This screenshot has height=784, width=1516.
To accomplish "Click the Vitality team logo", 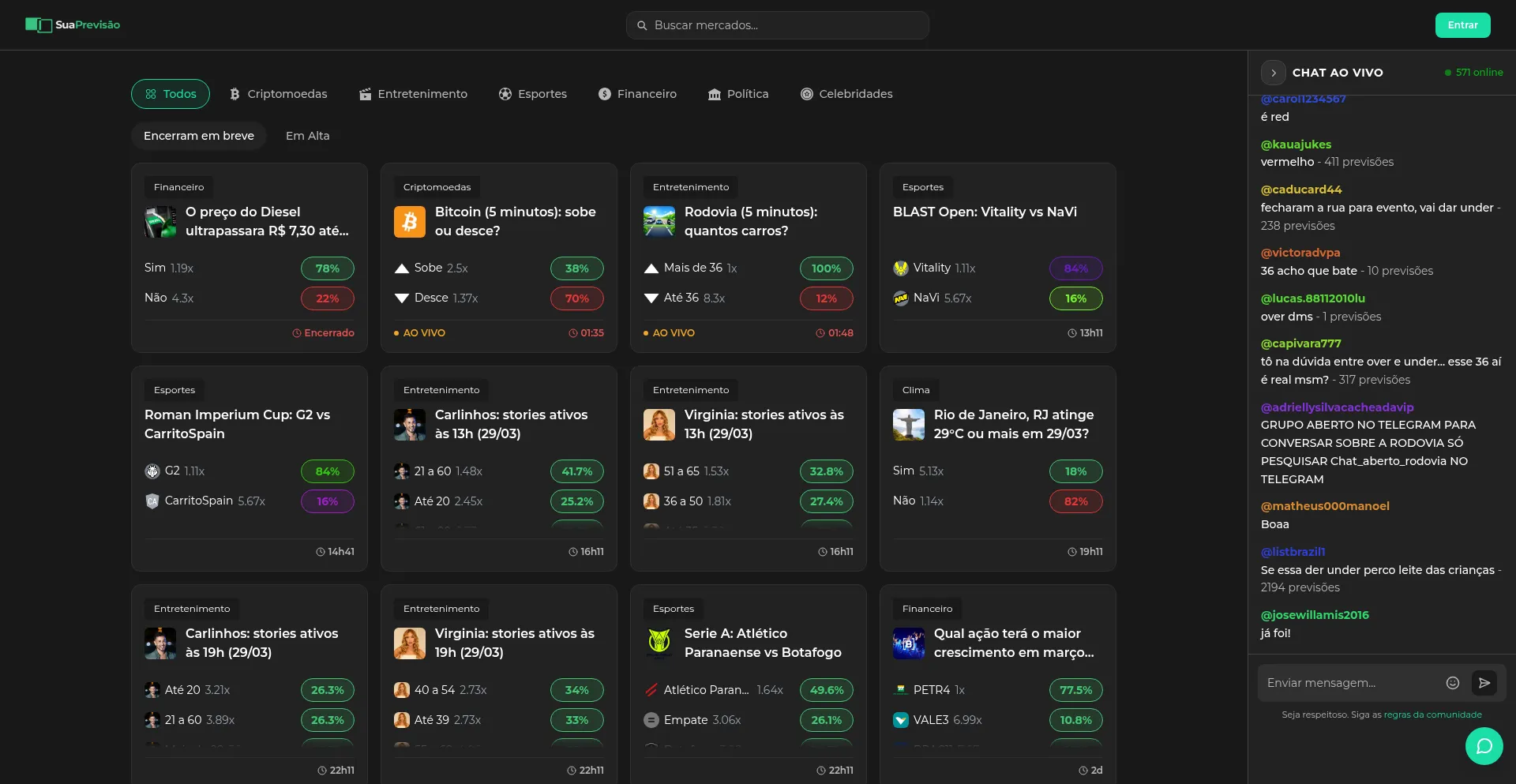I will pos(901,268).
